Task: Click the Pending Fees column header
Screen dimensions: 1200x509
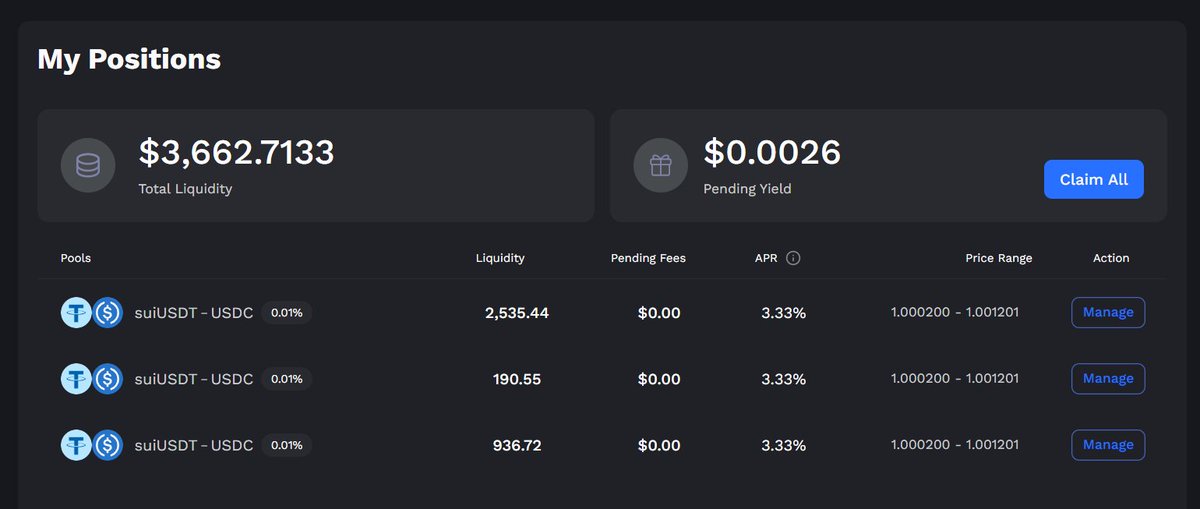Action: pyautogui.click(x=648, y=258)
